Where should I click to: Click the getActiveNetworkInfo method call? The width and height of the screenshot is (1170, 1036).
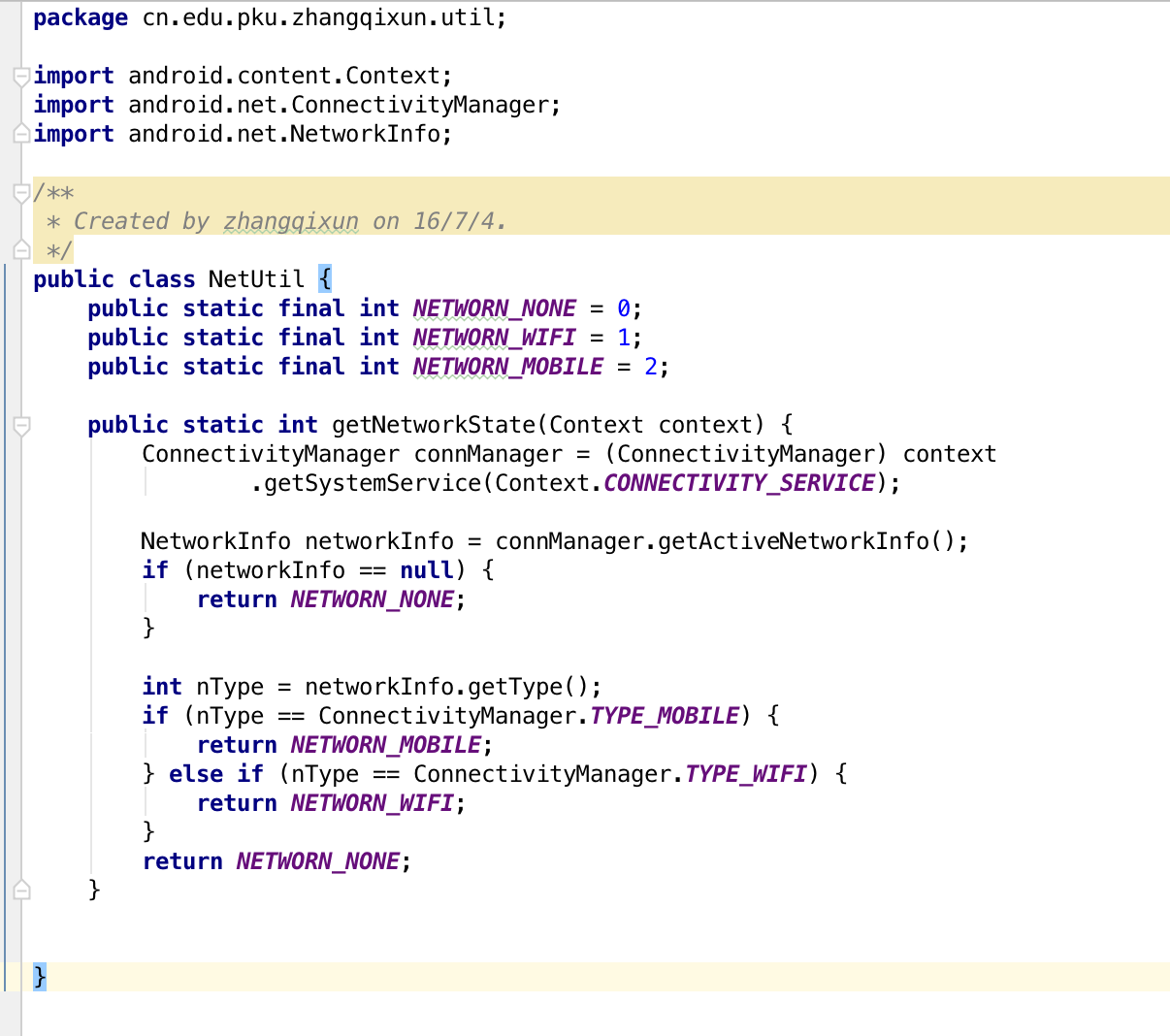(793, 541)
